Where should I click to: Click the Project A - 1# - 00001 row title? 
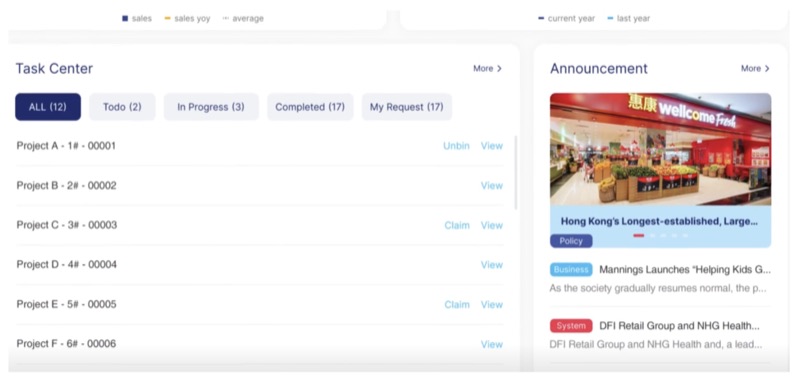pyautogui.click(x=66, y=146)
